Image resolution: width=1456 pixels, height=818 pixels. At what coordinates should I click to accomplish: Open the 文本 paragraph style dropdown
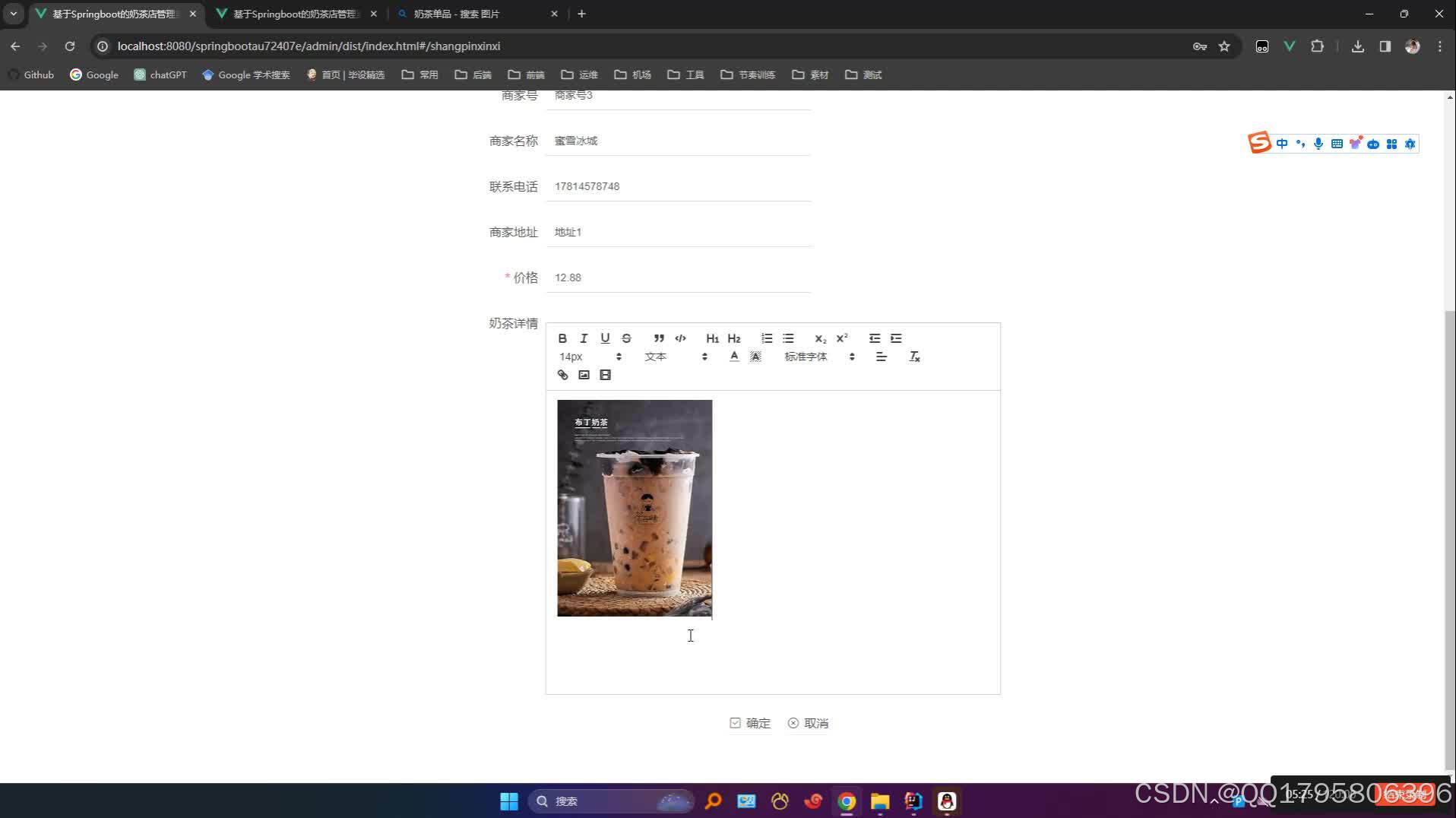tap(676, 356)
